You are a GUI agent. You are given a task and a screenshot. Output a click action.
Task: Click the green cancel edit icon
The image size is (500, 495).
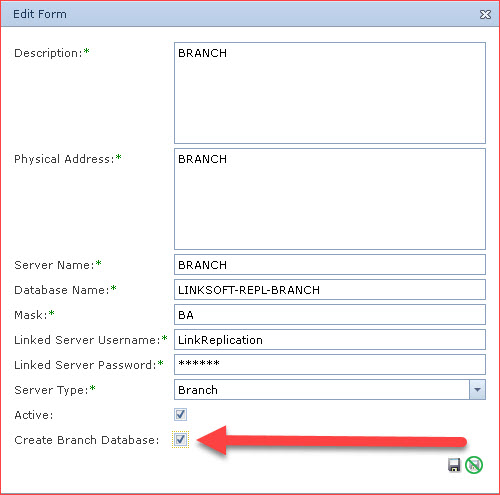[x=474, y=465]
